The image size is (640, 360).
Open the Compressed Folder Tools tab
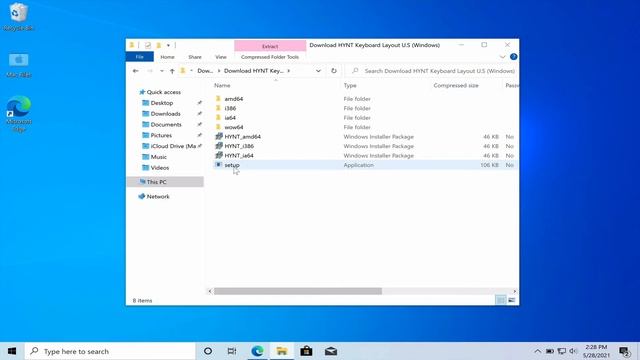point(270,57)
